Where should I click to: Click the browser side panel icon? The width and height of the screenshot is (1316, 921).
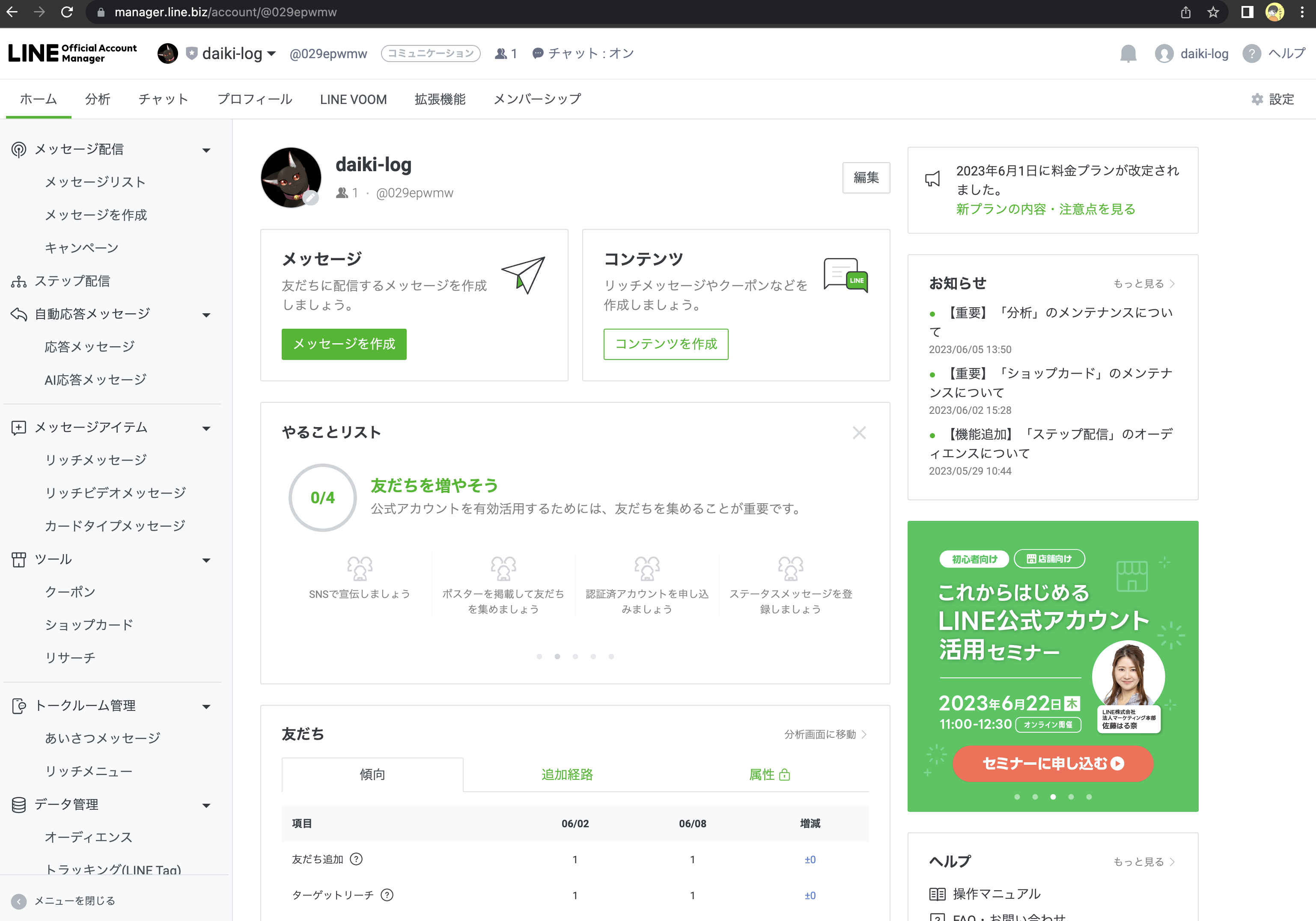1247,12
